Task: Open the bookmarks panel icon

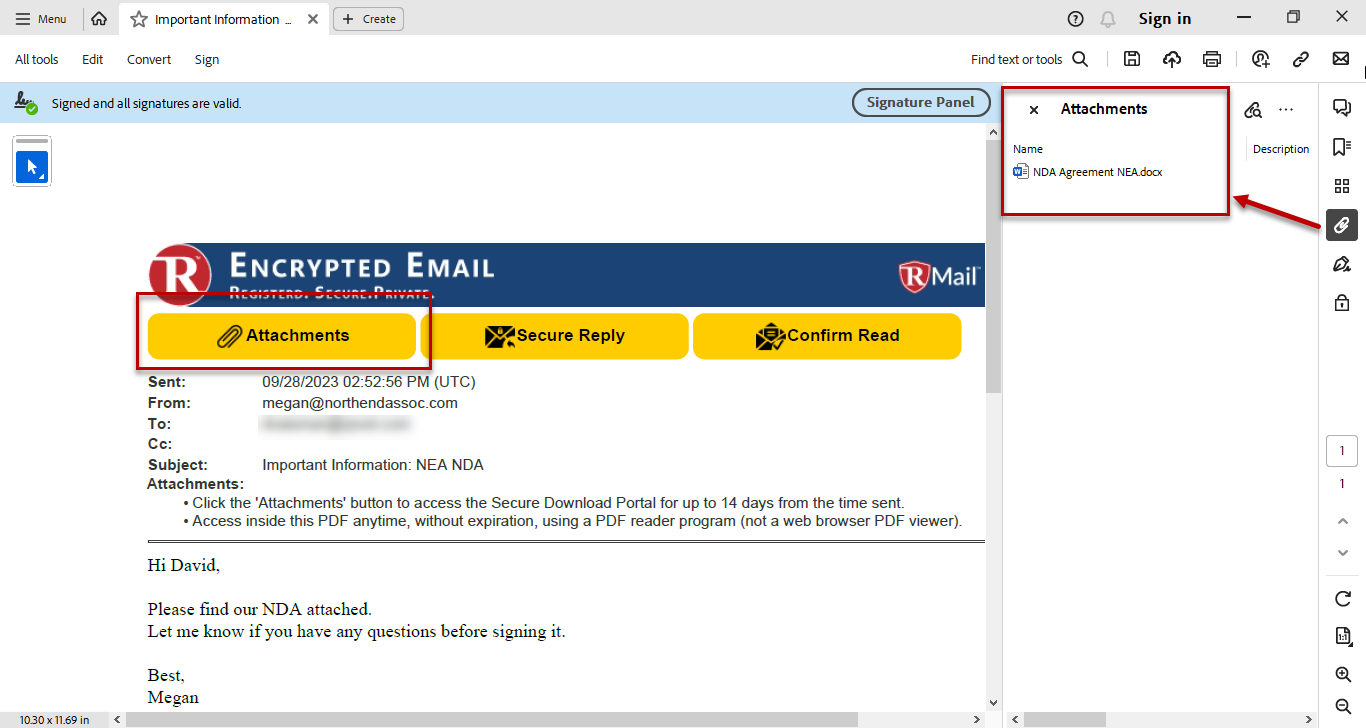Action: [1342, 147]
